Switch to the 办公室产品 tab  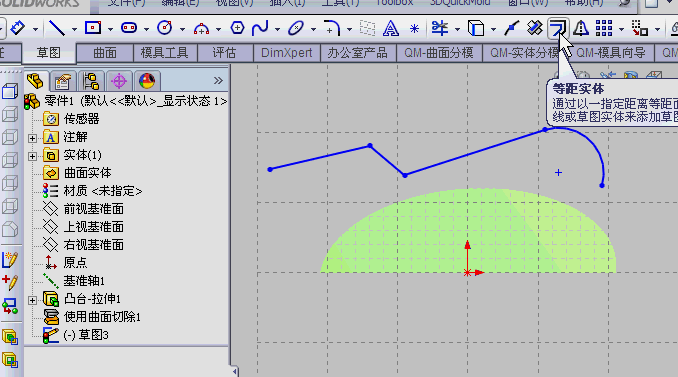click(x=357, y=53)
